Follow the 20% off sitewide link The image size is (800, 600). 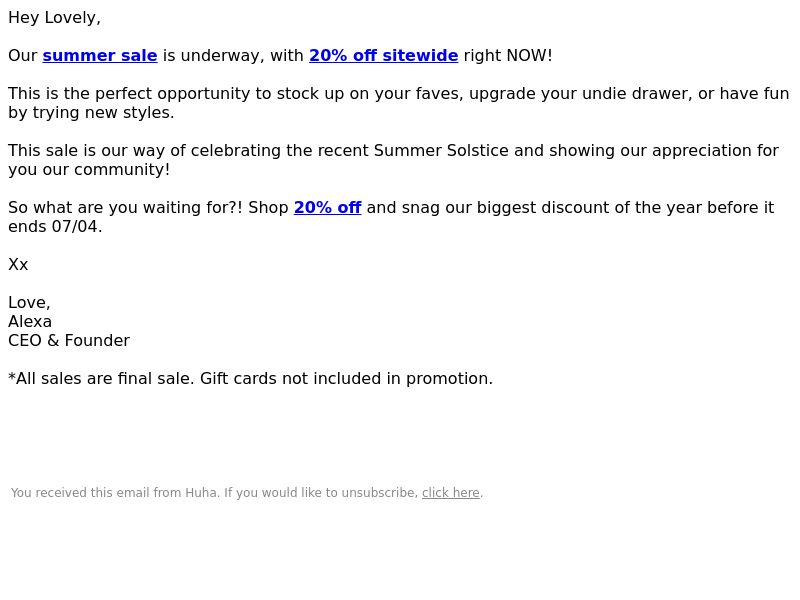(x=383, y=55)
